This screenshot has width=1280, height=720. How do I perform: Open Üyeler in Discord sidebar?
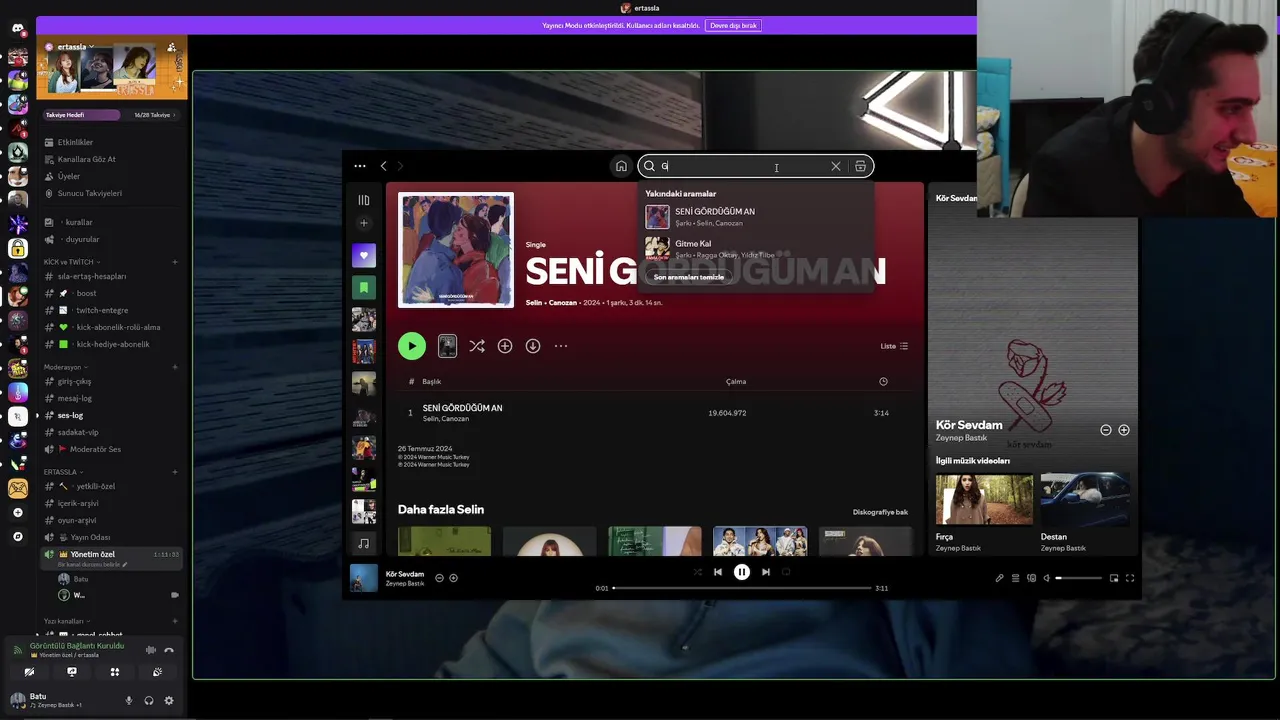[69, 176]
